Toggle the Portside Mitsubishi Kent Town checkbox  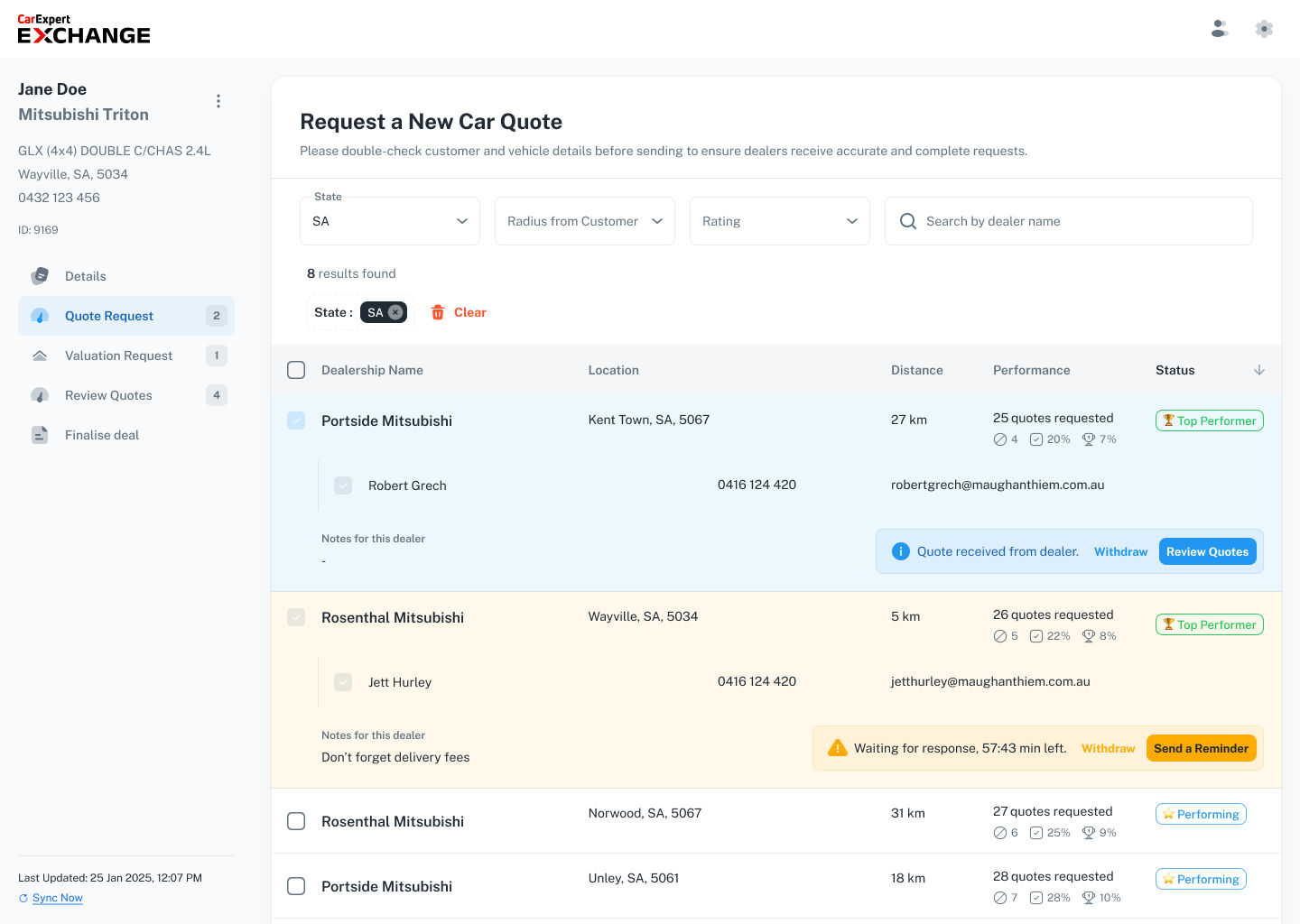[296, 420]
